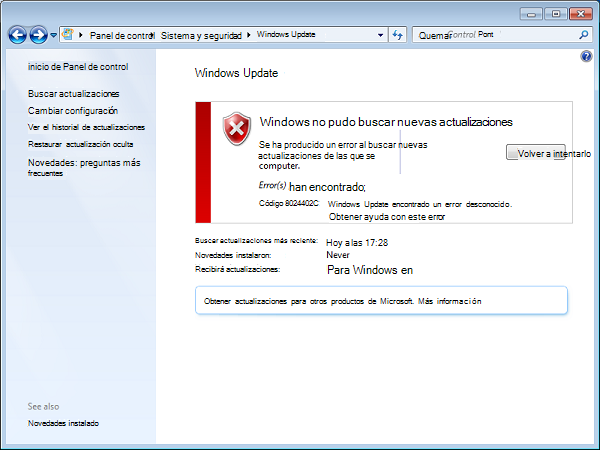The image size is (600, 450).
Task: Close the Windows Update window
Action: tap(581, 14)
